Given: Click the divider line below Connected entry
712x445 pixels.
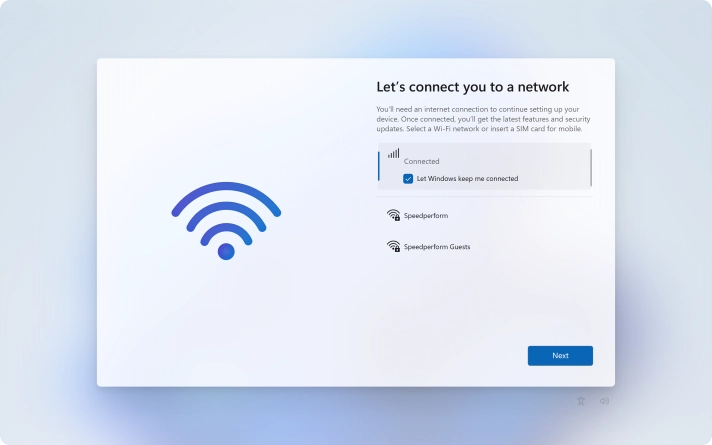Looking at the screenshot, I should tap(484, 197).
